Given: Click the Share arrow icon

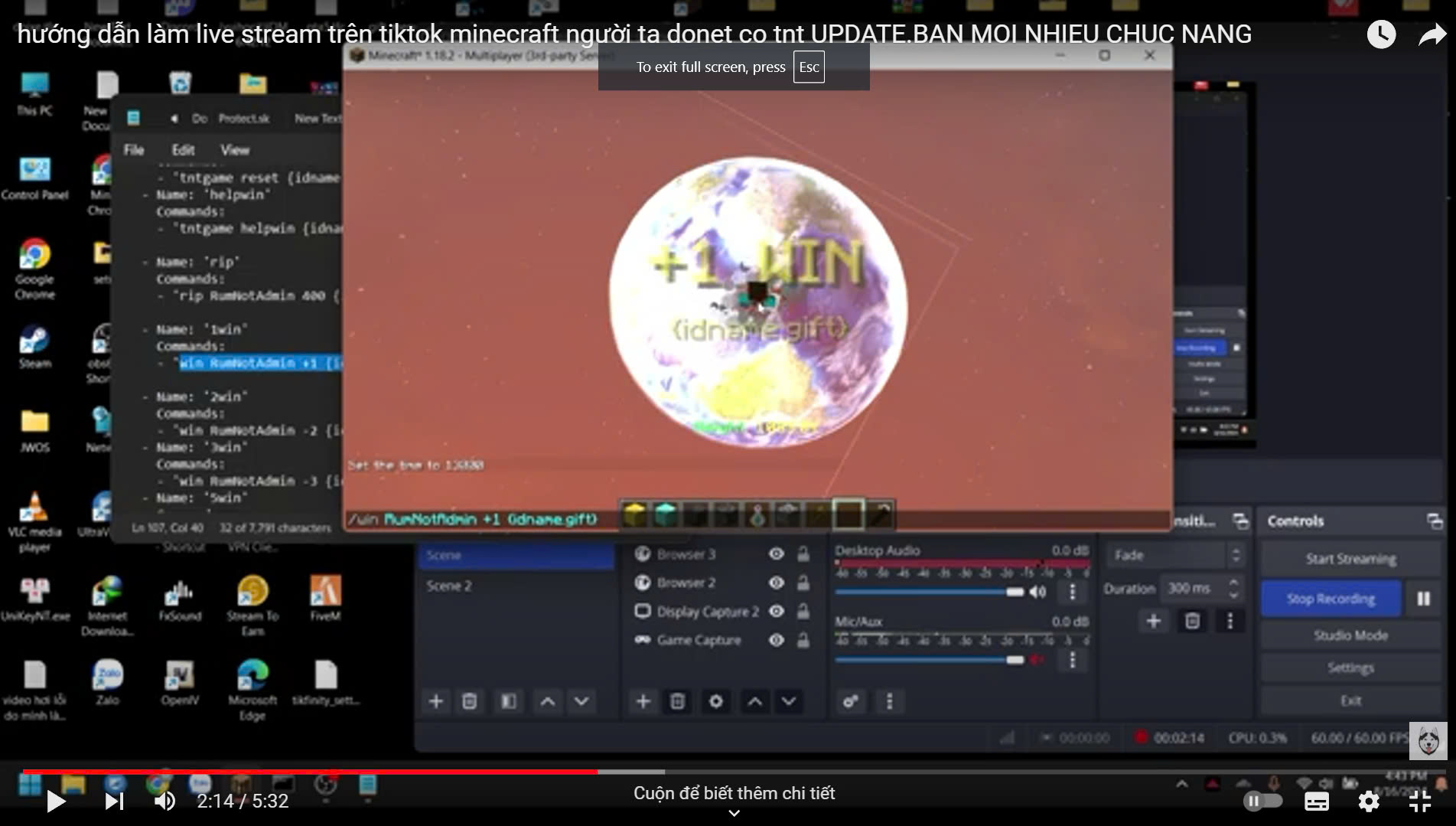Looking at the screenshot, I should [1432, 35].
